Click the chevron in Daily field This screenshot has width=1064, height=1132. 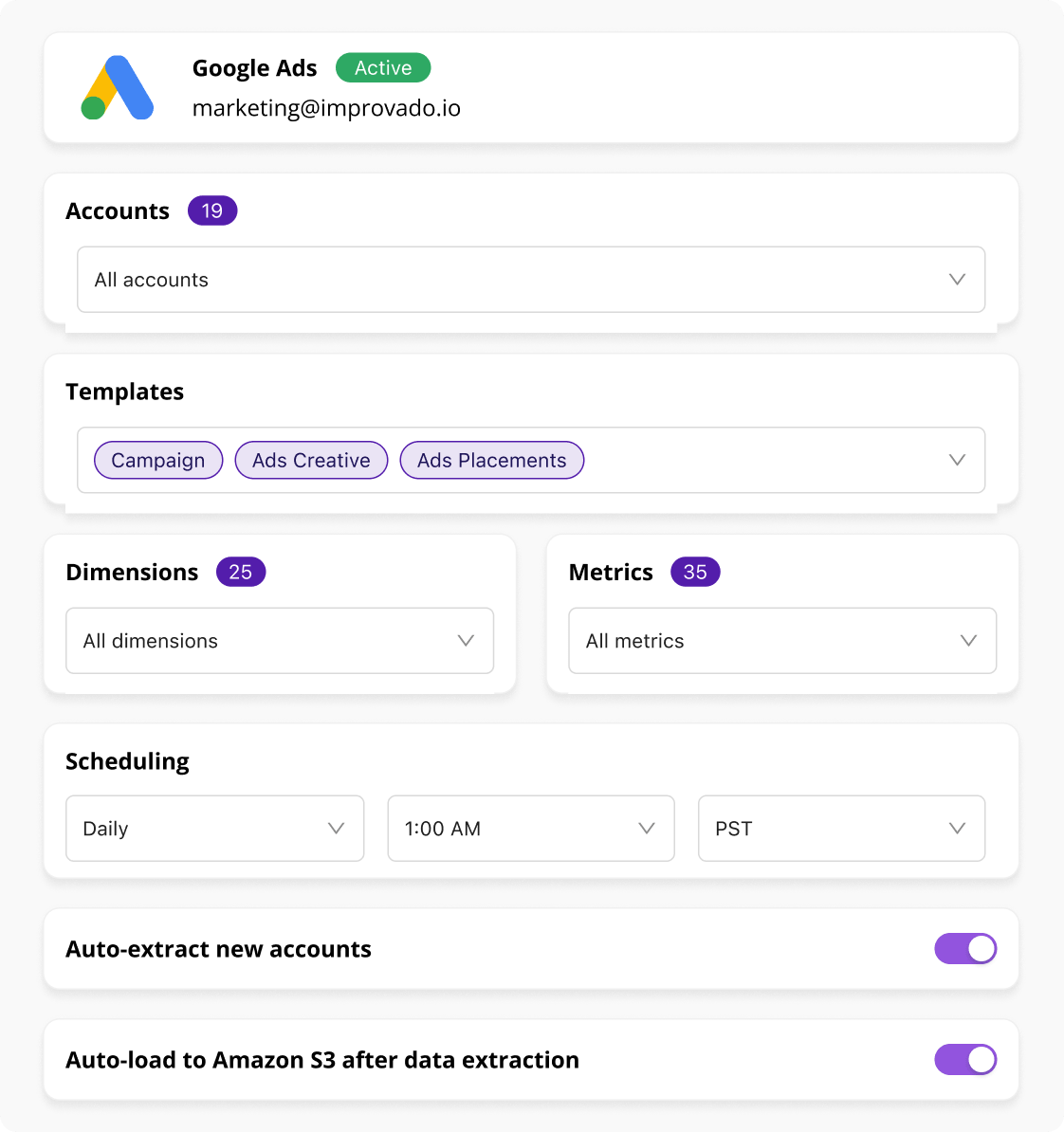(336, 829)
